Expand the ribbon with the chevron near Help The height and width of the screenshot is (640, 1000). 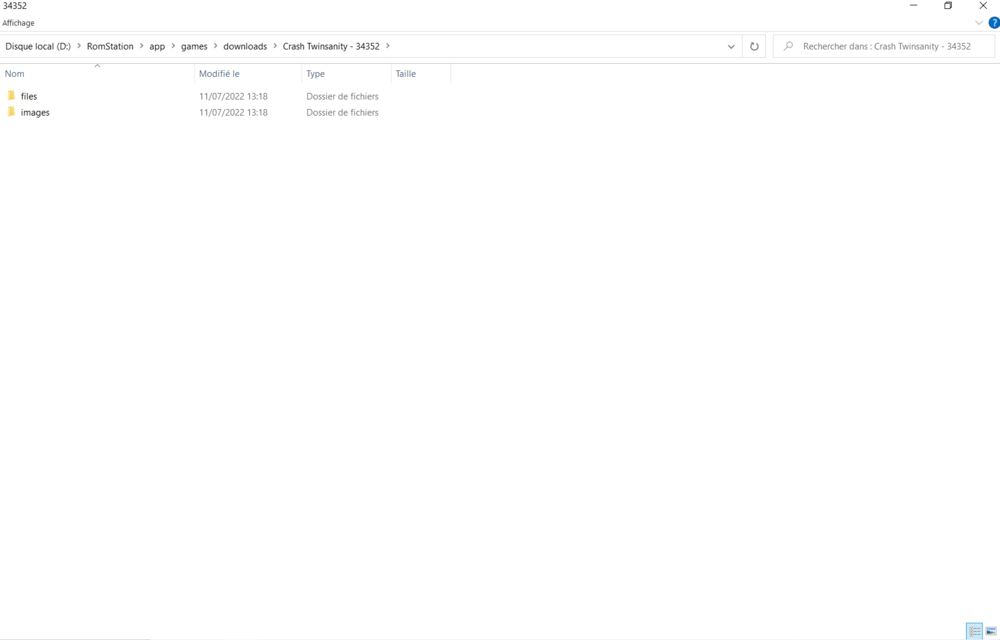point(979,23)
